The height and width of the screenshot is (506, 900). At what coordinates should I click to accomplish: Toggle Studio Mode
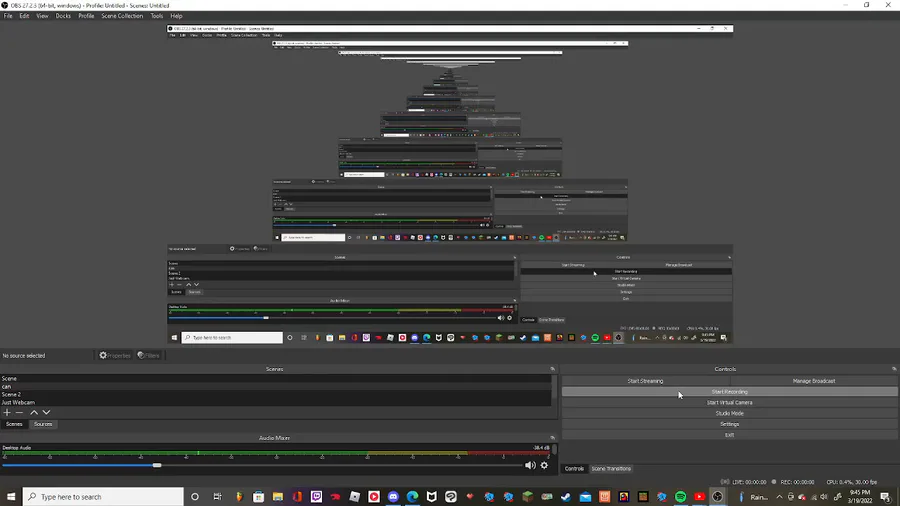pyautogui.click(x=730, y=414)
